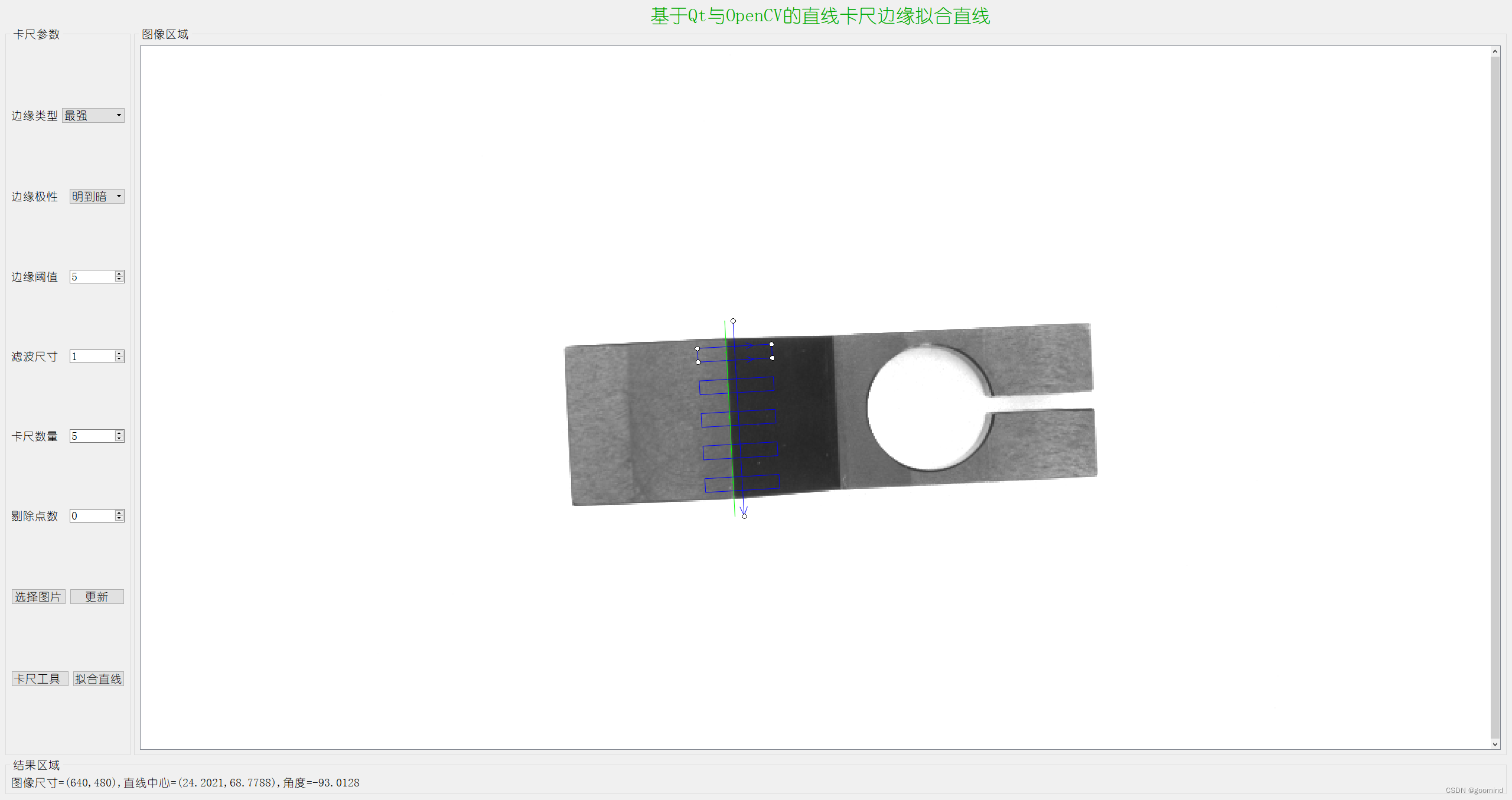Open the 边缘极性 dropdown showing 明到暗

click(x=97, y=196)
